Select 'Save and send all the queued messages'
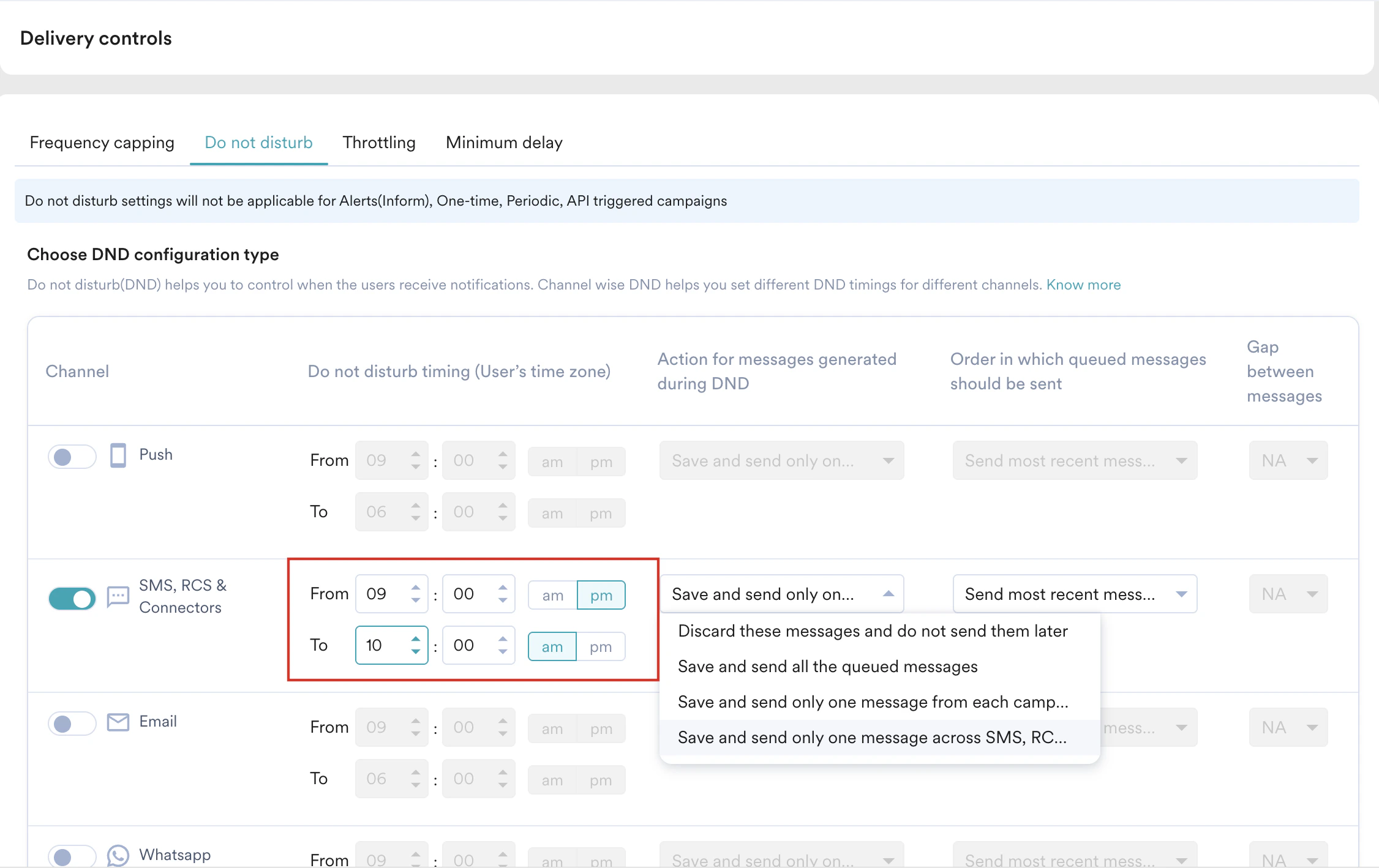The width and height of the screenshot is (1379, 868). click(827, 667)
